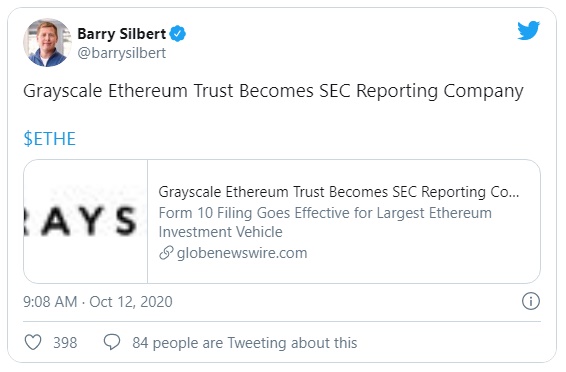Click the 9:08 AM timestamp

pyautogui.click(x=50, y=302)
